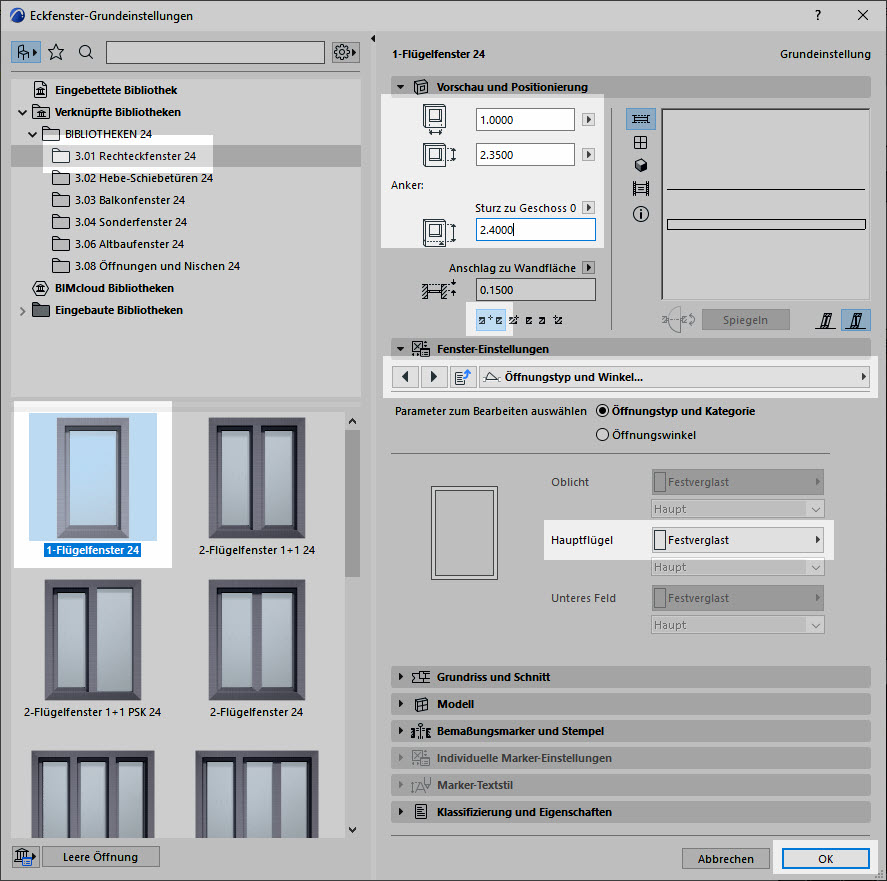Open the Hauptflügel Festverglast dropdown
Image resolution: width=887 pixels, height=881 pixels.
coord(737,540)
